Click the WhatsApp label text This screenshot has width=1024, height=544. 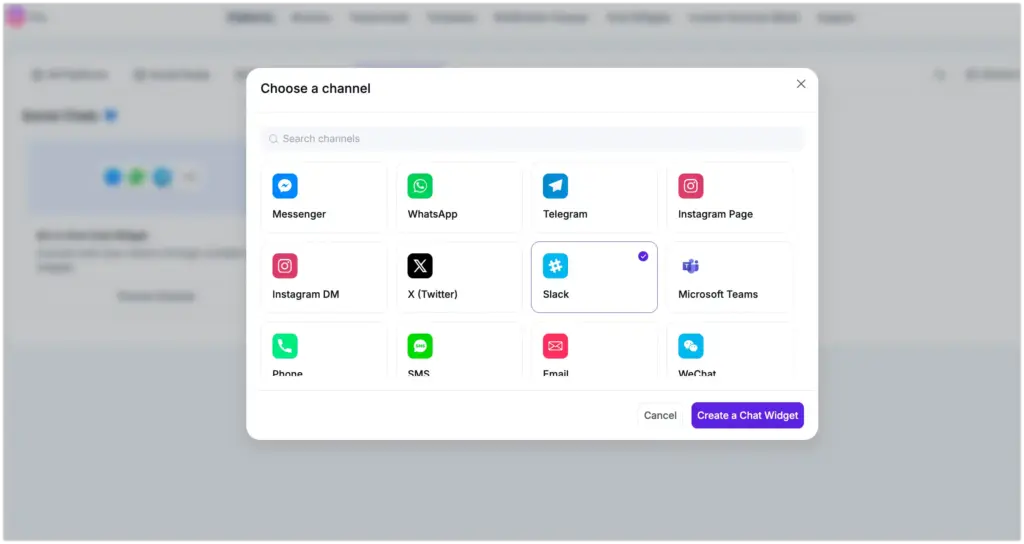point(432,214)
